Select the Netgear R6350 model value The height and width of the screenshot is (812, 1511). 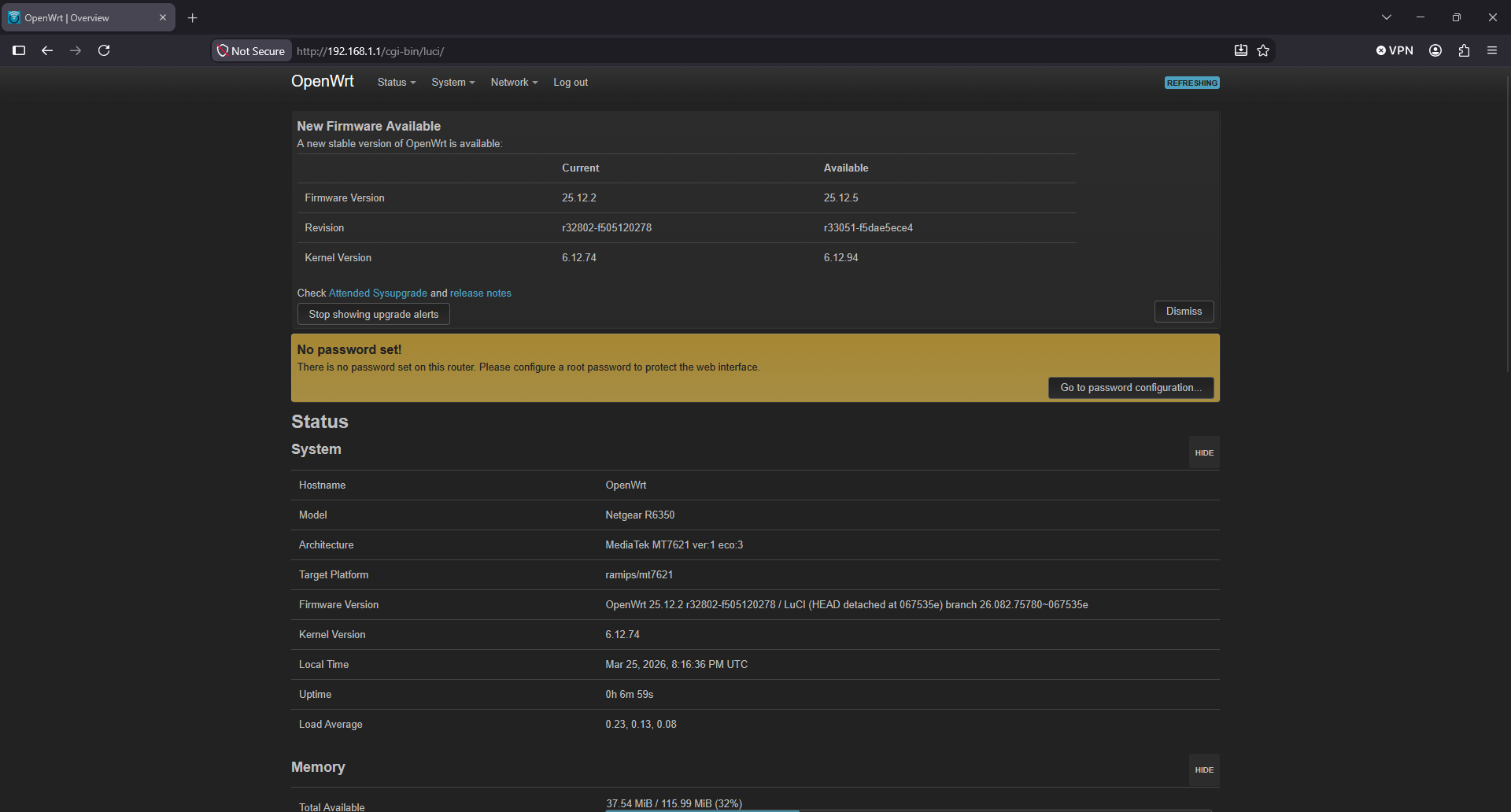pos(640,515)
